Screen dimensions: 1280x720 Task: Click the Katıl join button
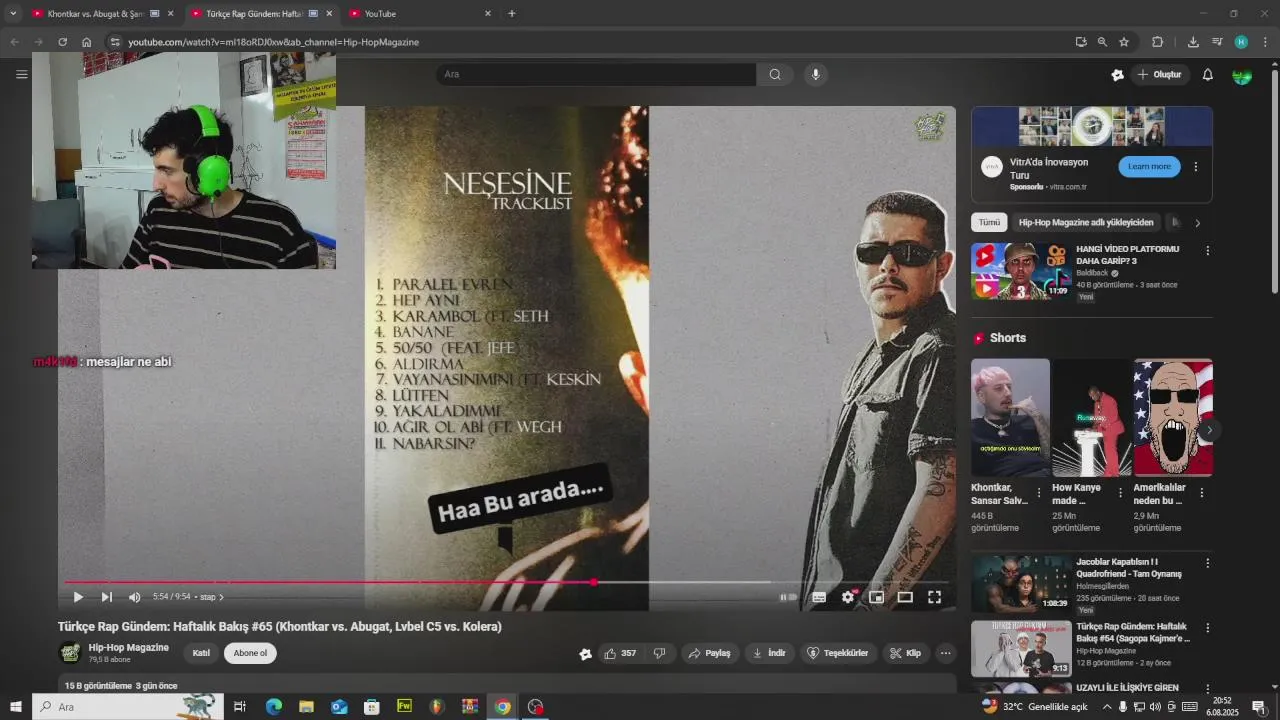pyautogui.click(x=201, y=653)
